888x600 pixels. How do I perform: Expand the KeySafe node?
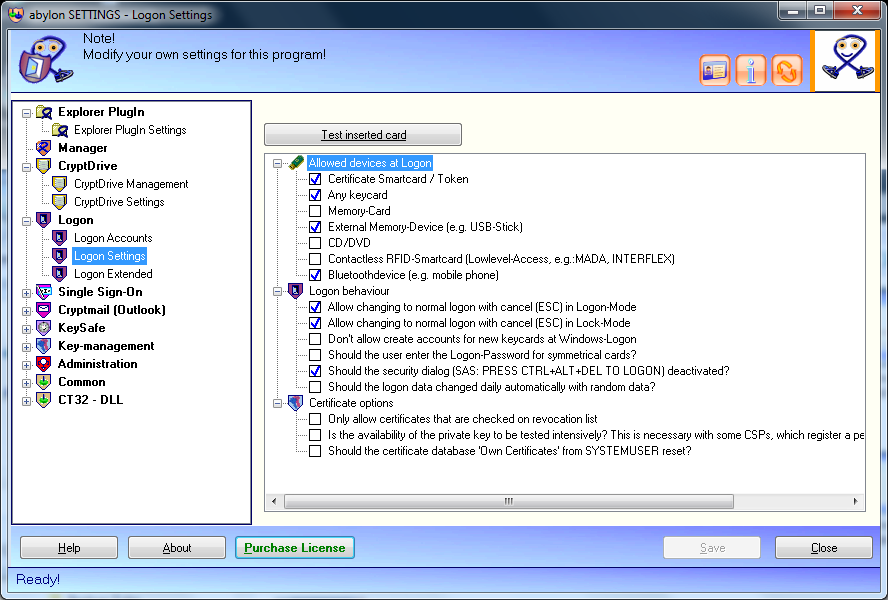[x=26, y=329]
